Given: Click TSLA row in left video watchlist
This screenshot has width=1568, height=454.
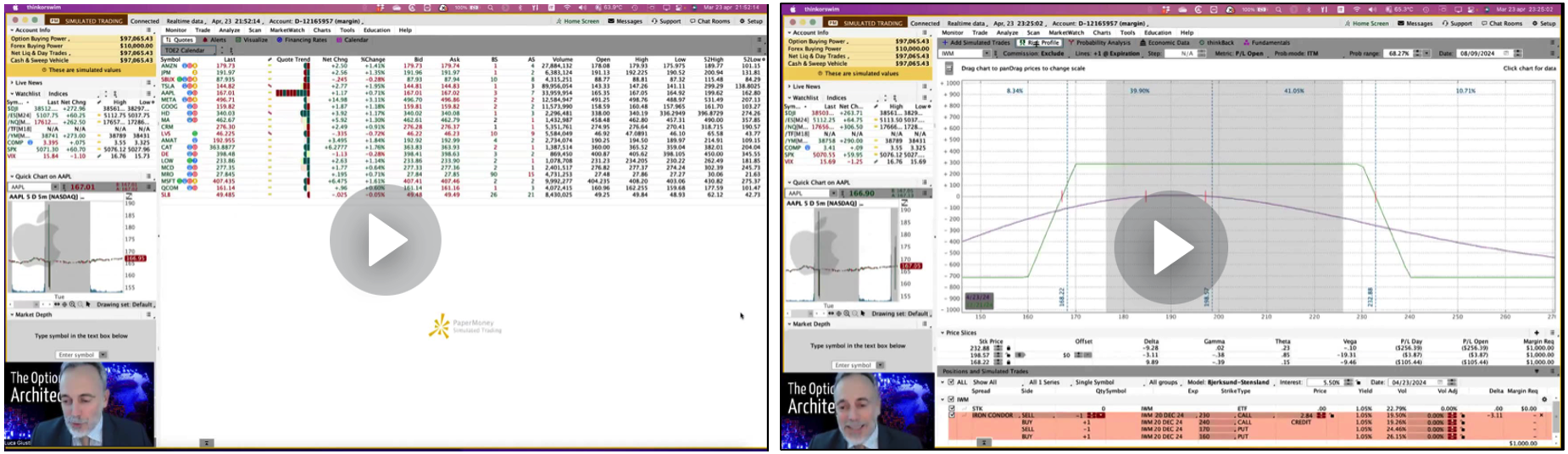Looking at the screenshot, I should point(462,86).
